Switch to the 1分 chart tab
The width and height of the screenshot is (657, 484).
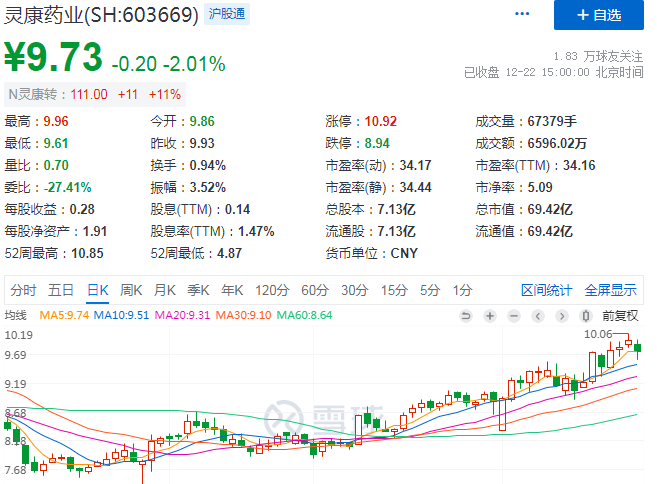pos(462,290)
